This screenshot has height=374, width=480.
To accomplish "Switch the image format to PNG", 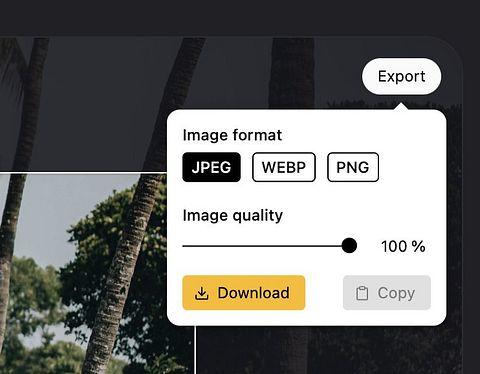I will [353, 167].
